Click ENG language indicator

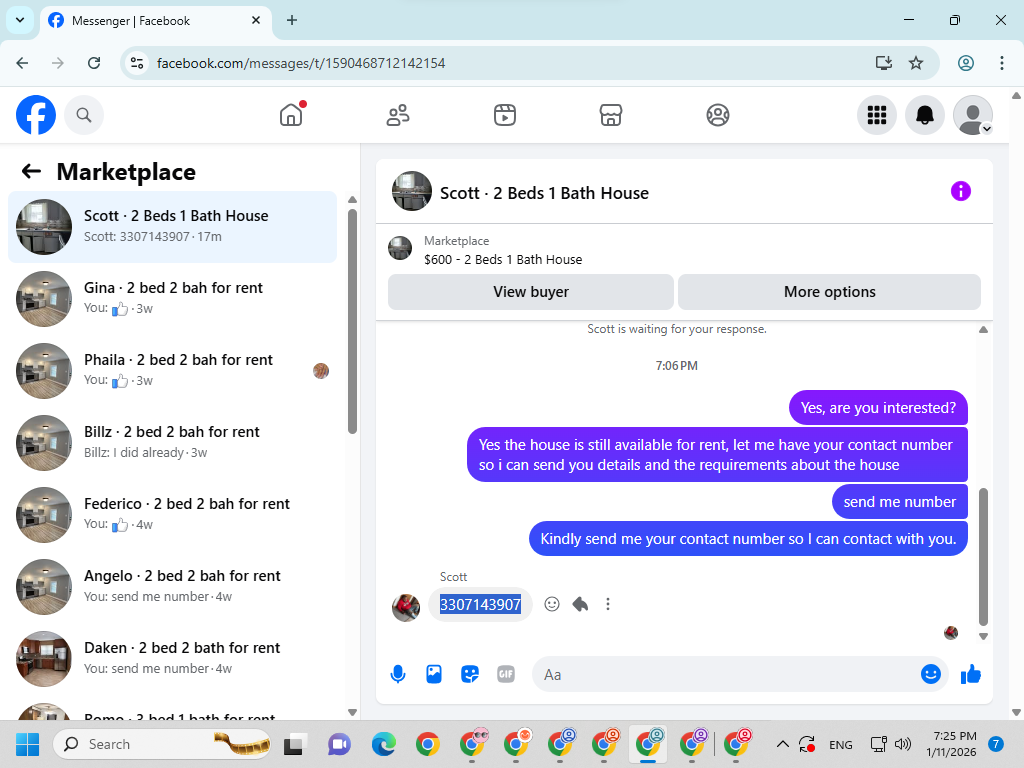tap(840, 744)
